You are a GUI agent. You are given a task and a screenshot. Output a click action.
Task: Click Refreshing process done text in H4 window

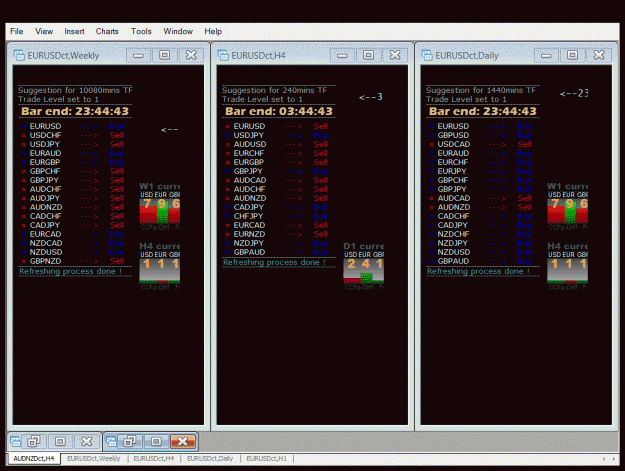click(x=274, y=263)
